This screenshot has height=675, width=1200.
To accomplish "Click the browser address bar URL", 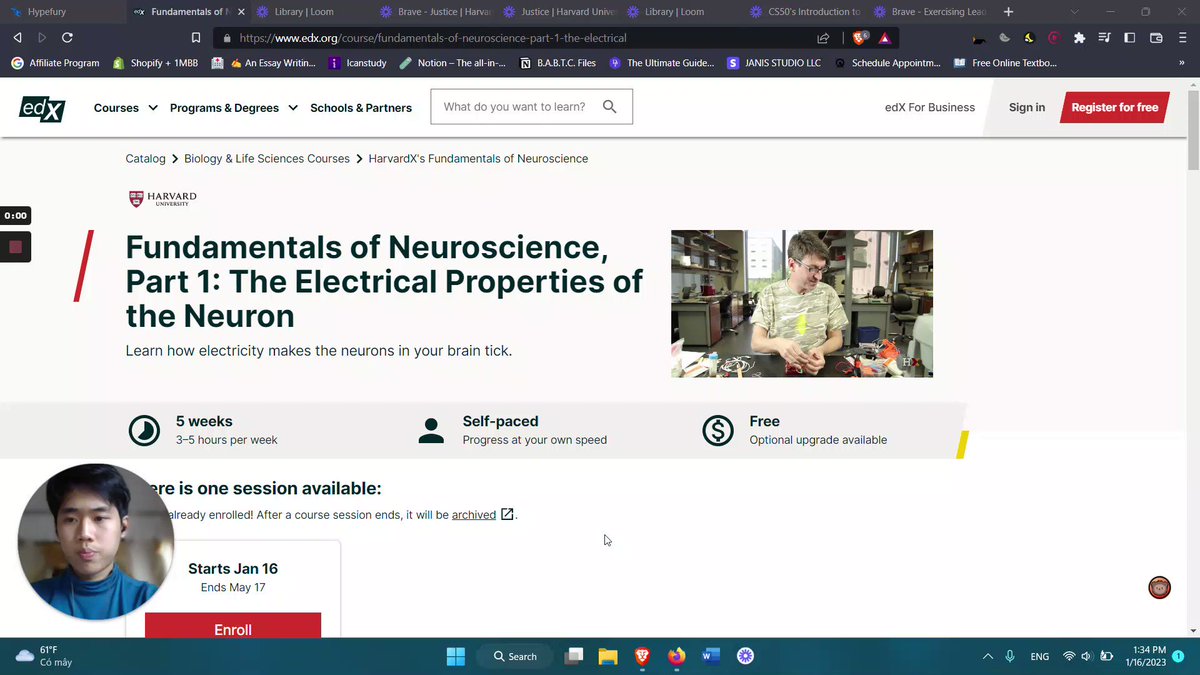I will [x=433, y=38].
